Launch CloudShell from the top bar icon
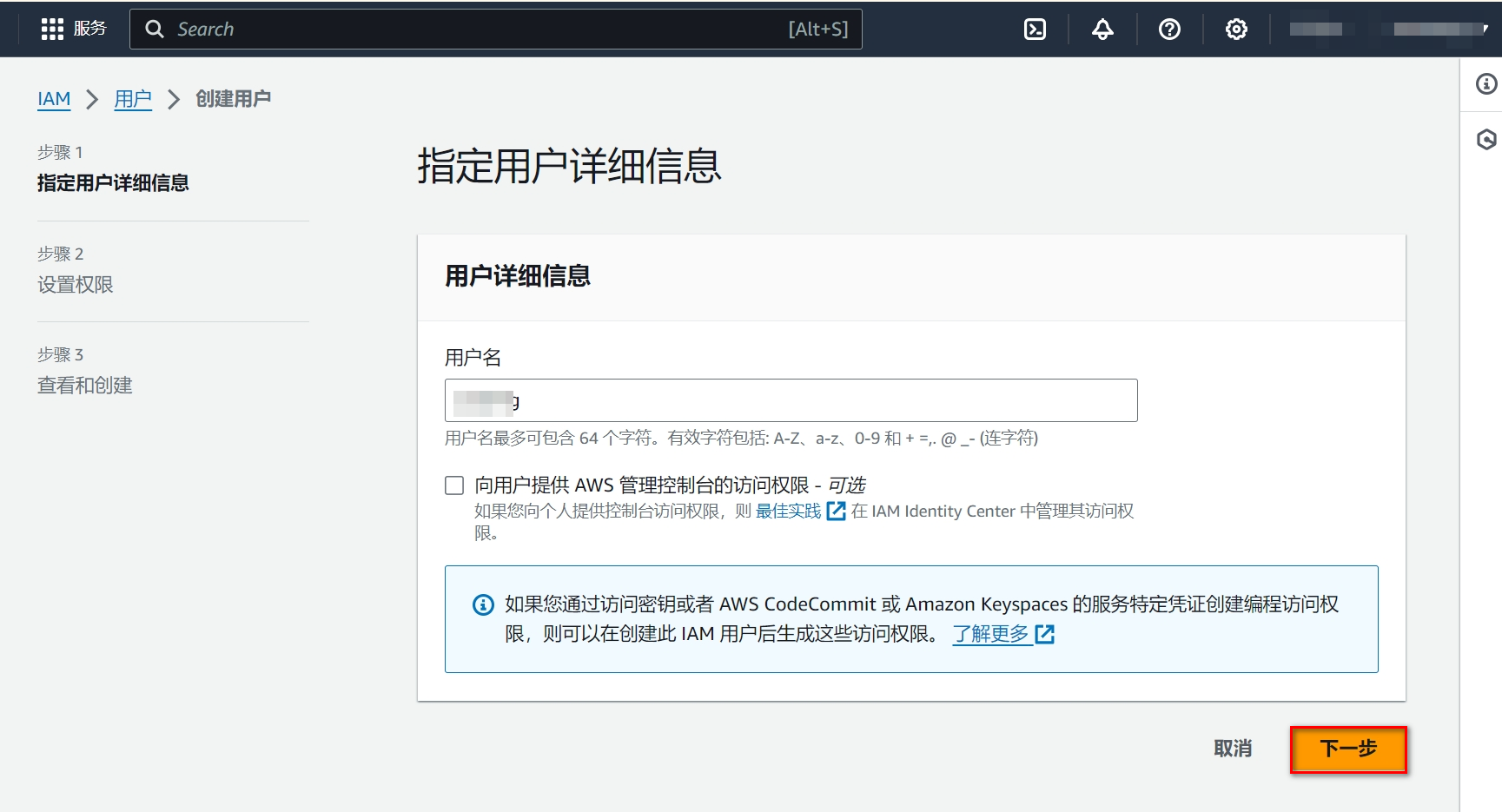1502x812 pixels. [x=1035, y=30]
